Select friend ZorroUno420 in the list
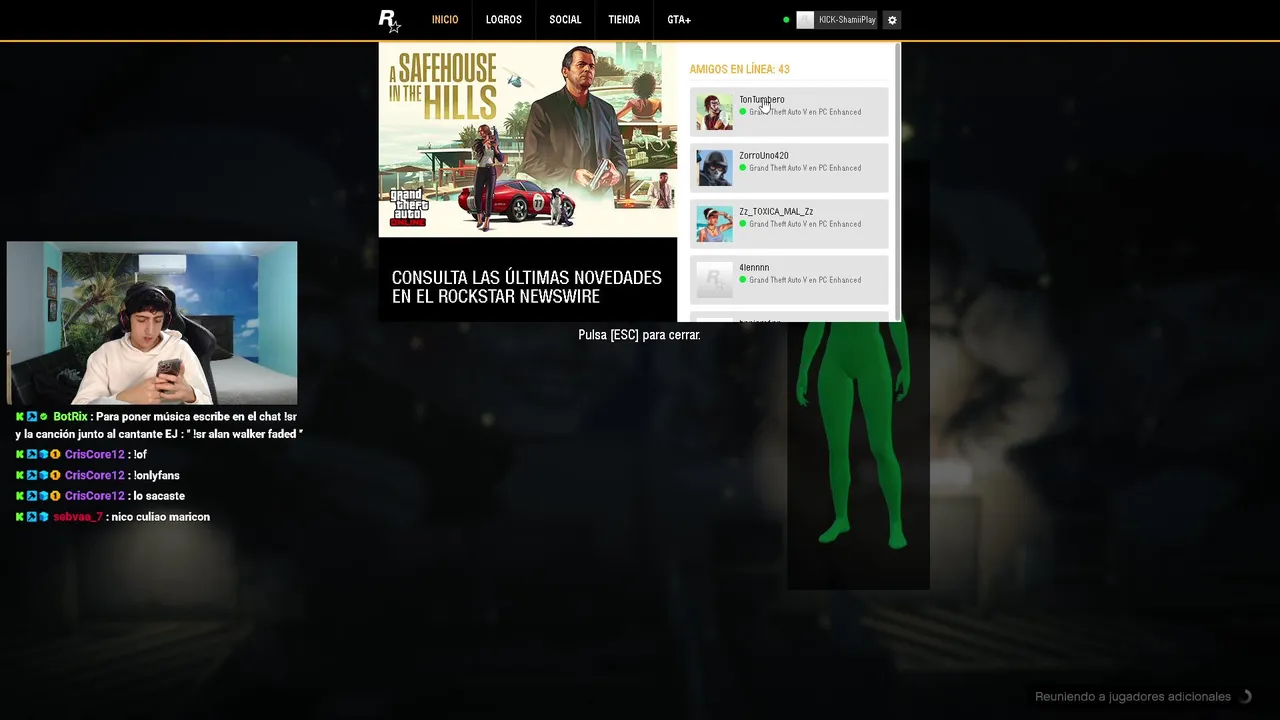The width and height of the screenshot is (1280, 720). [789, 168]
